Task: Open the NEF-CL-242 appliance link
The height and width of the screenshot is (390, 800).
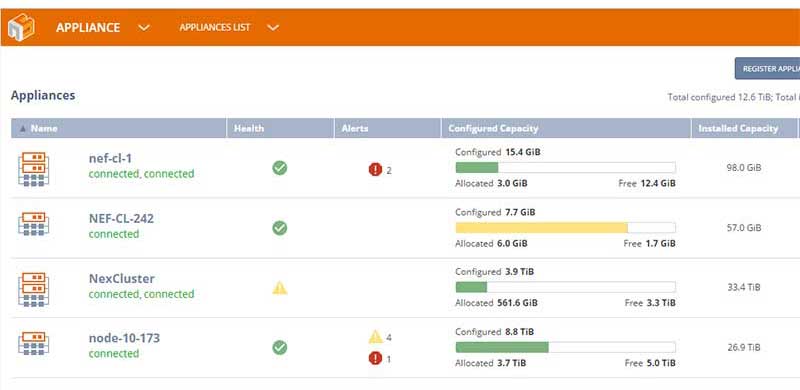Action: click(121, 219)
